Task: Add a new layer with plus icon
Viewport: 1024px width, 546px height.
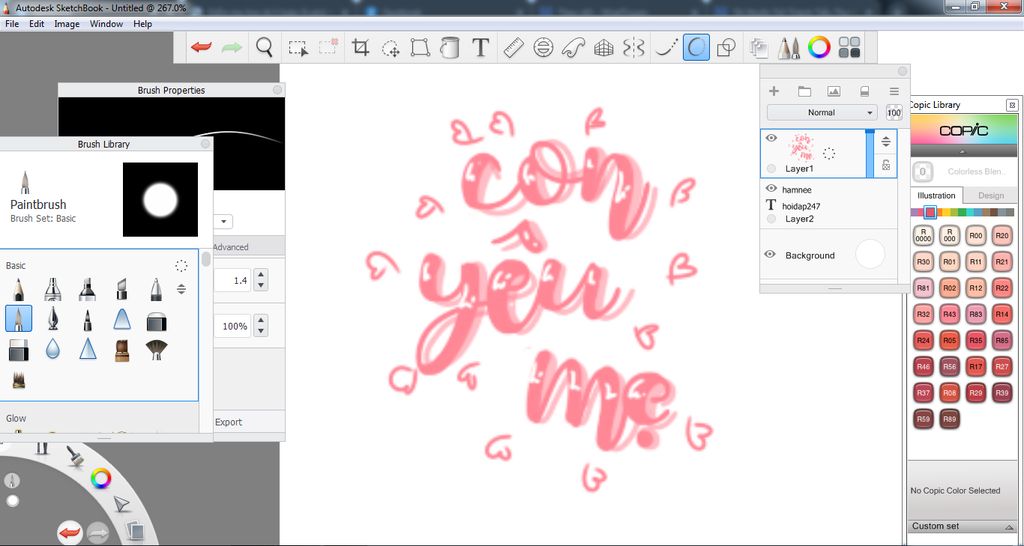Action: 774,91
